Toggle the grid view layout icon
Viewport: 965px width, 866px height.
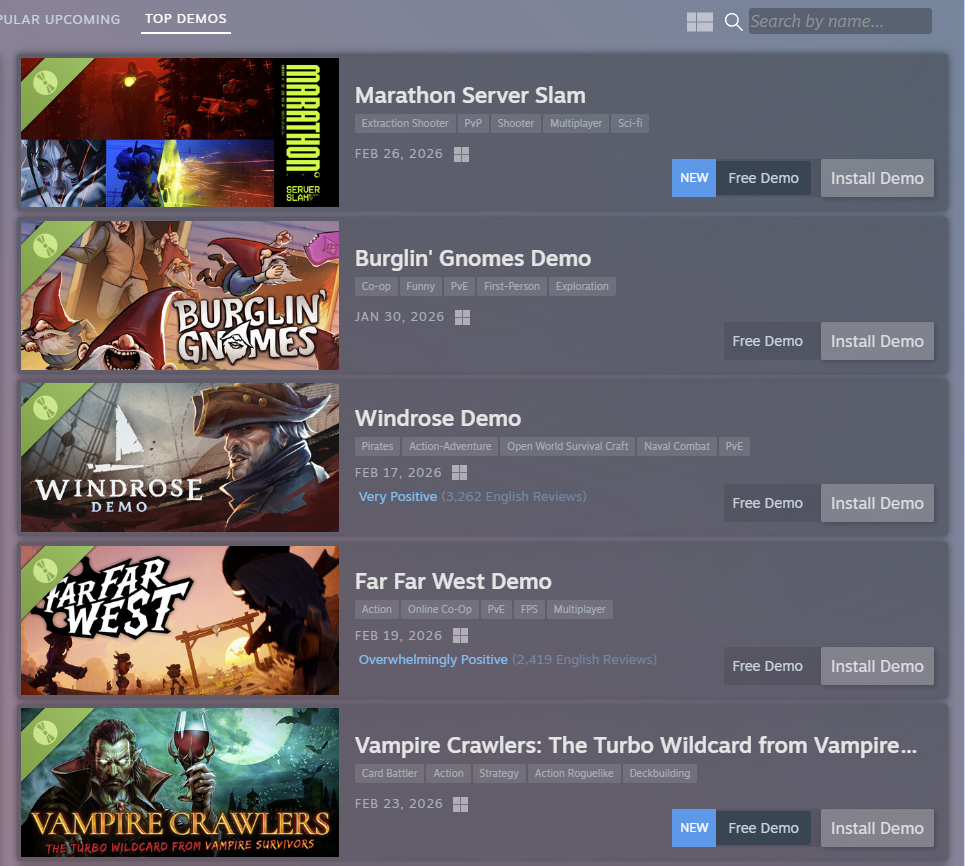coord(700,22)
